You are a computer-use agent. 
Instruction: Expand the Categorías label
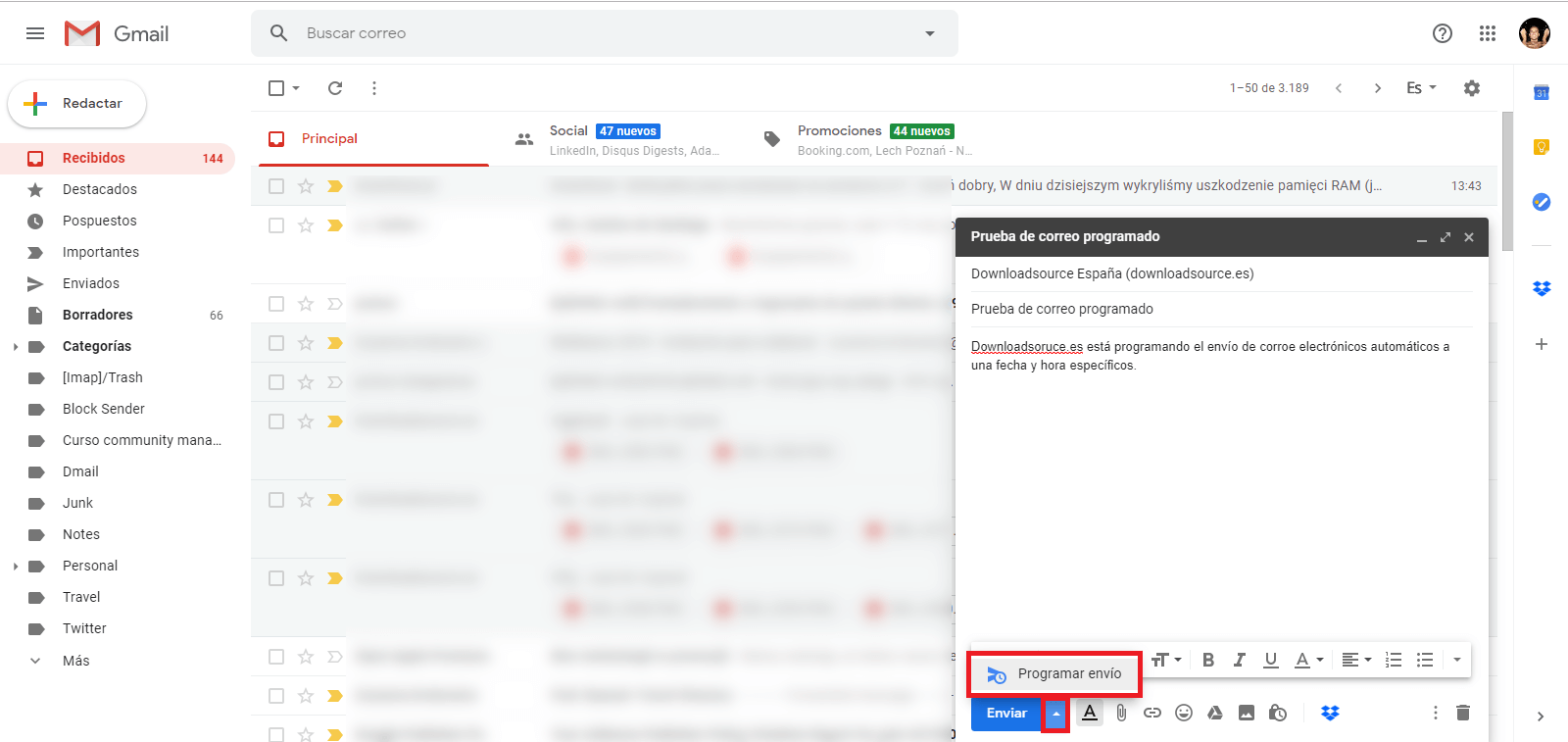tap(15, 346)
